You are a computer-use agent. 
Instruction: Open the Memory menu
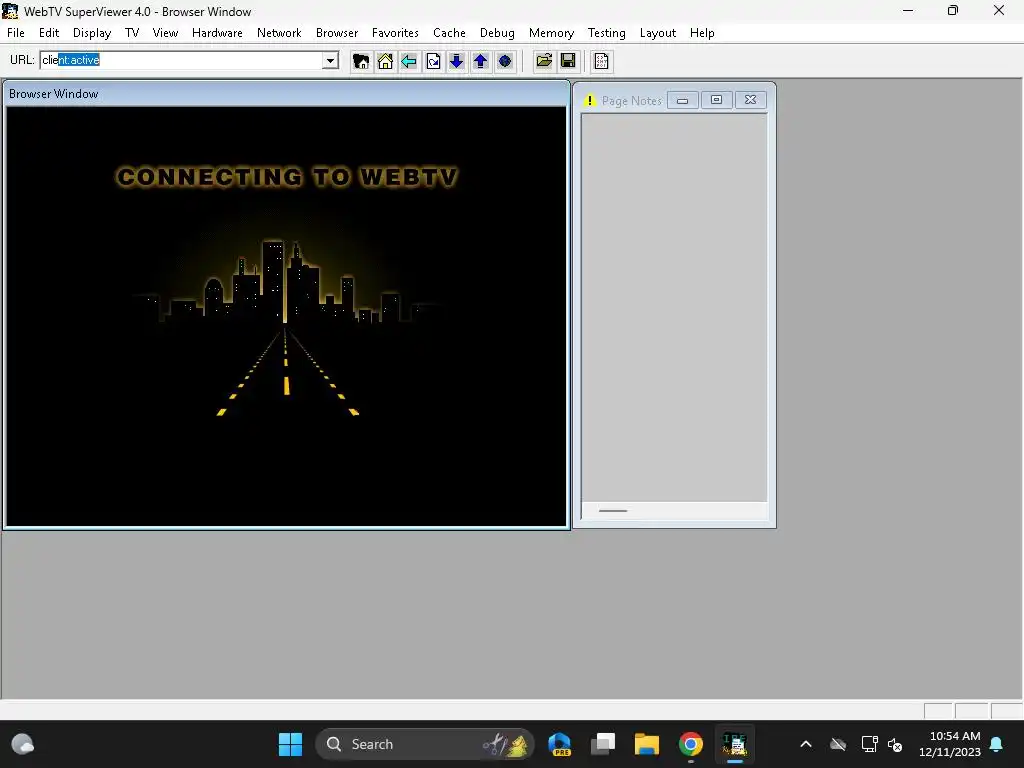coord(551,33)
